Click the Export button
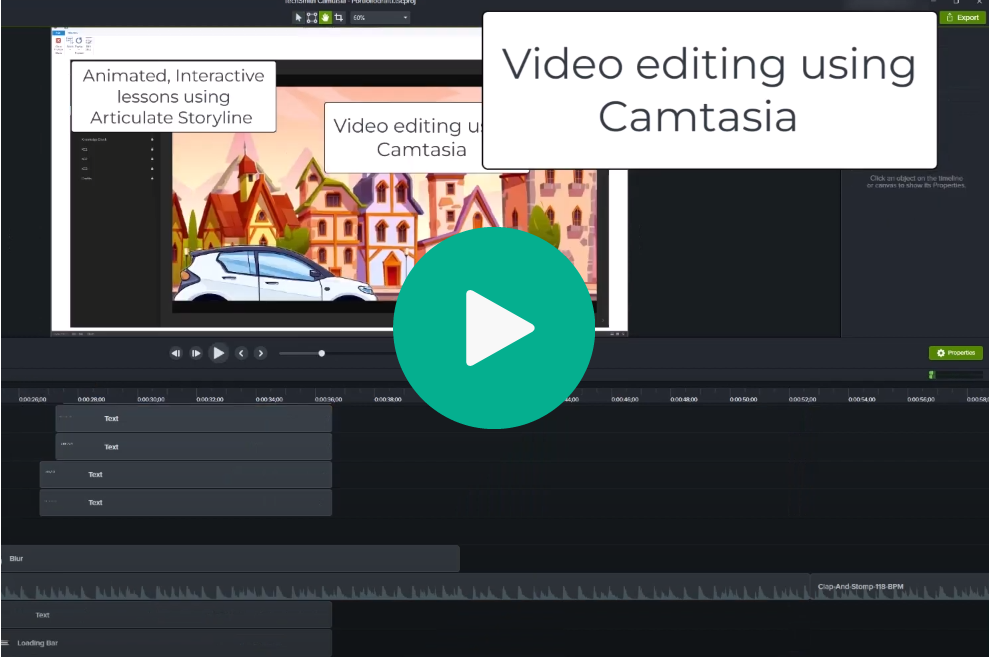Image resolution: width=989 pixels, height=657 pixels. 963,18
